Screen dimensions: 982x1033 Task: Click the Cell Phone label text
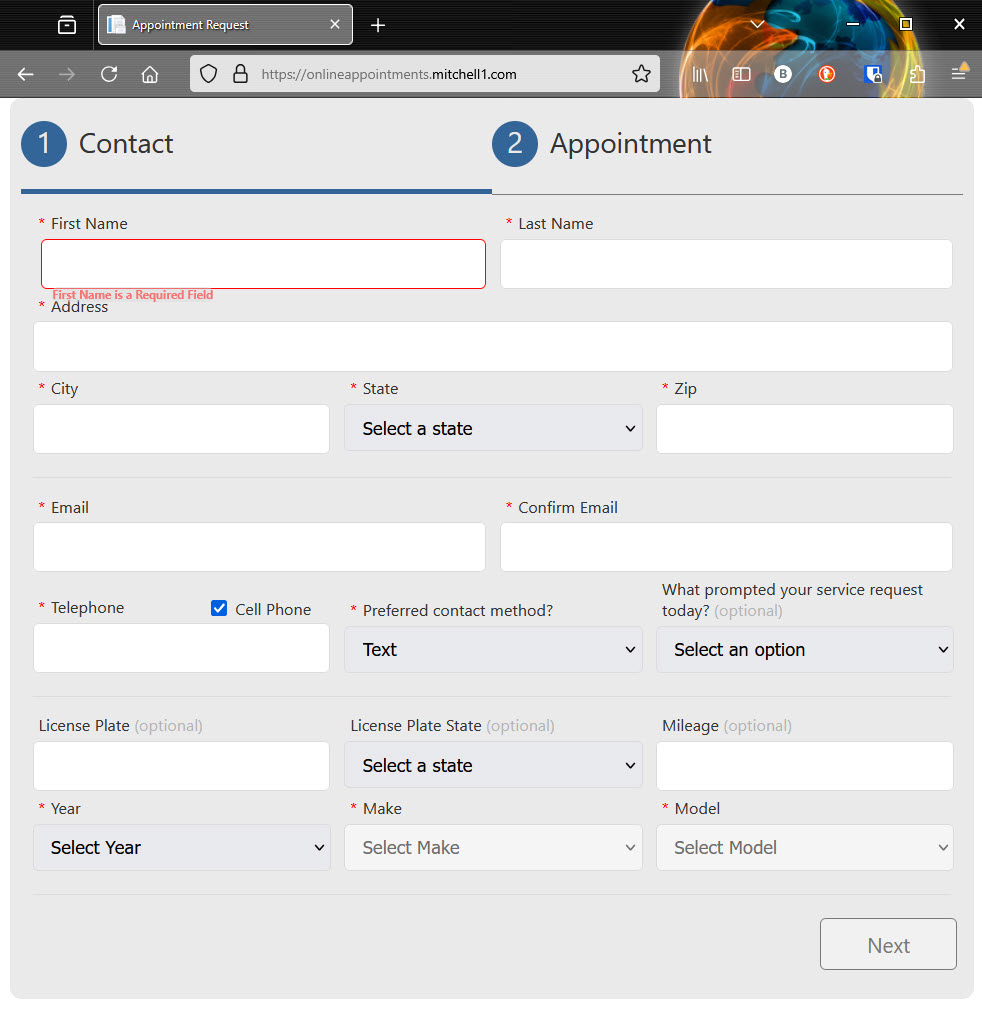(273, 609)
